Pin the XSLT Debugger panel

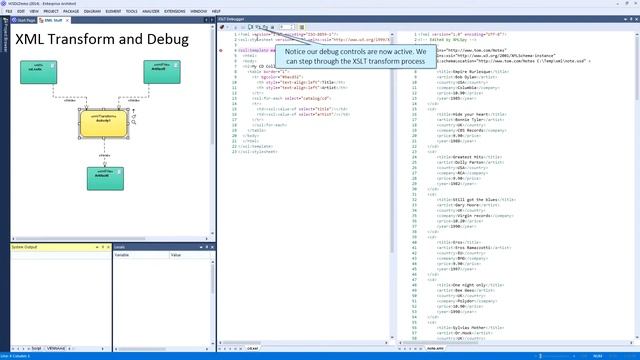point(631,19)
